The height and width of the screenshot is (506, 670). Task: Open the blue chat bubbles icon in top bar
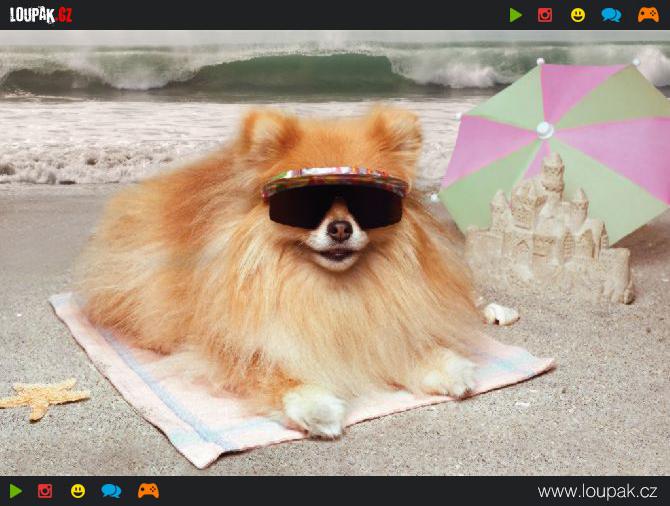(x=611, y=15)
